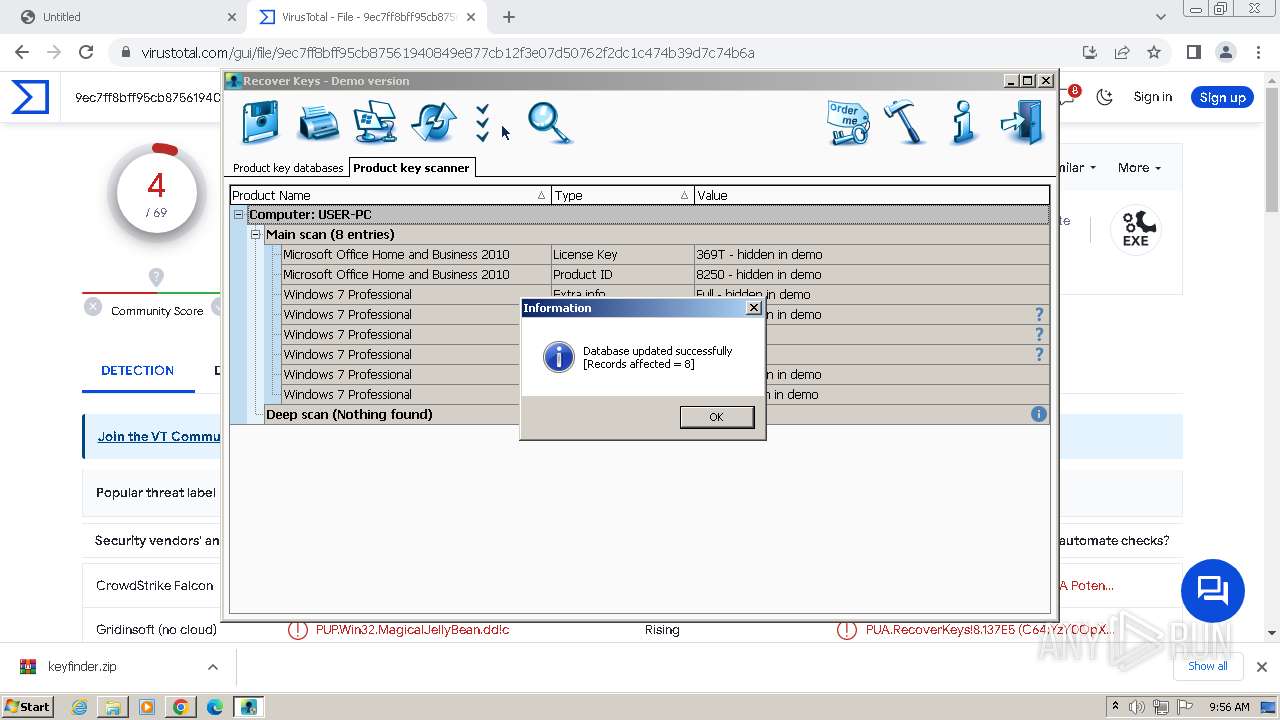Click the '8250 - hidden in demo' value
The height and width of the screenshot is (720, 1280).
(759, 274)
